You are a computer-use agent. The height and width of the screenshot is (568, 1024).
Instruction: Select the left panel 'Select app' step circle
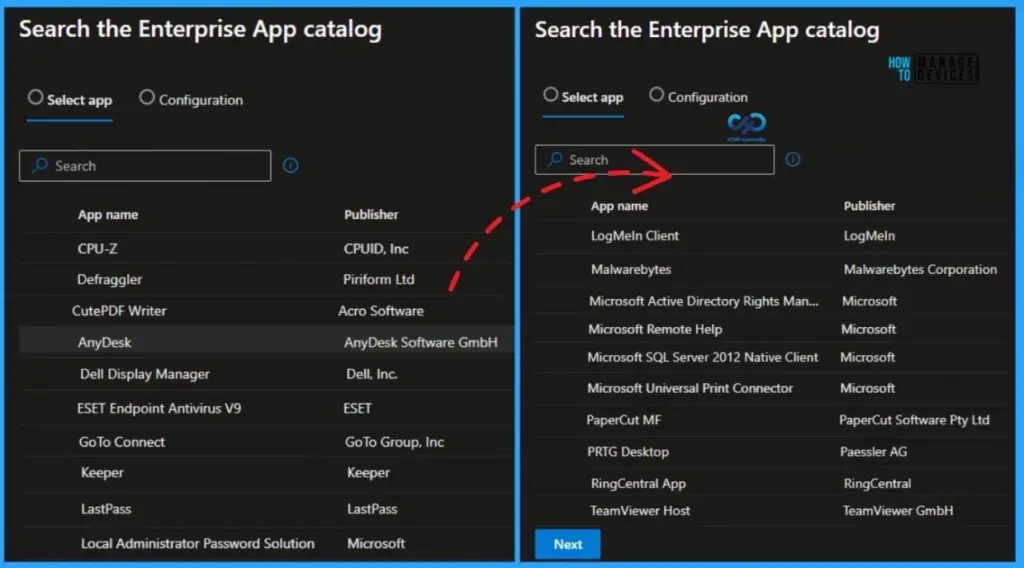pyautogui.click(x=35, y=97)
